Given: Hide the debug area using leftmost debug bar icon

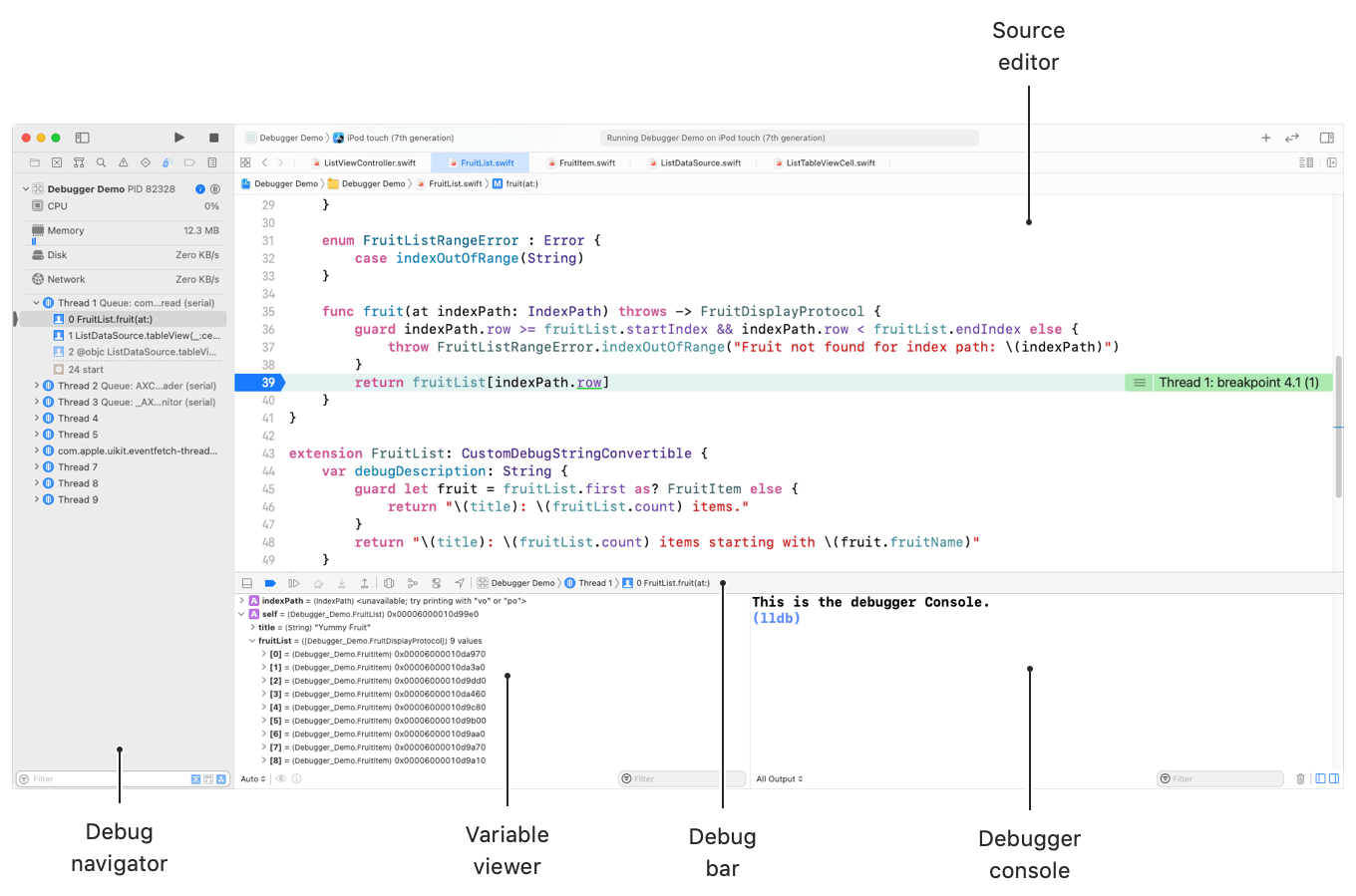Looking at the screenshot, I should coord(246,584).
